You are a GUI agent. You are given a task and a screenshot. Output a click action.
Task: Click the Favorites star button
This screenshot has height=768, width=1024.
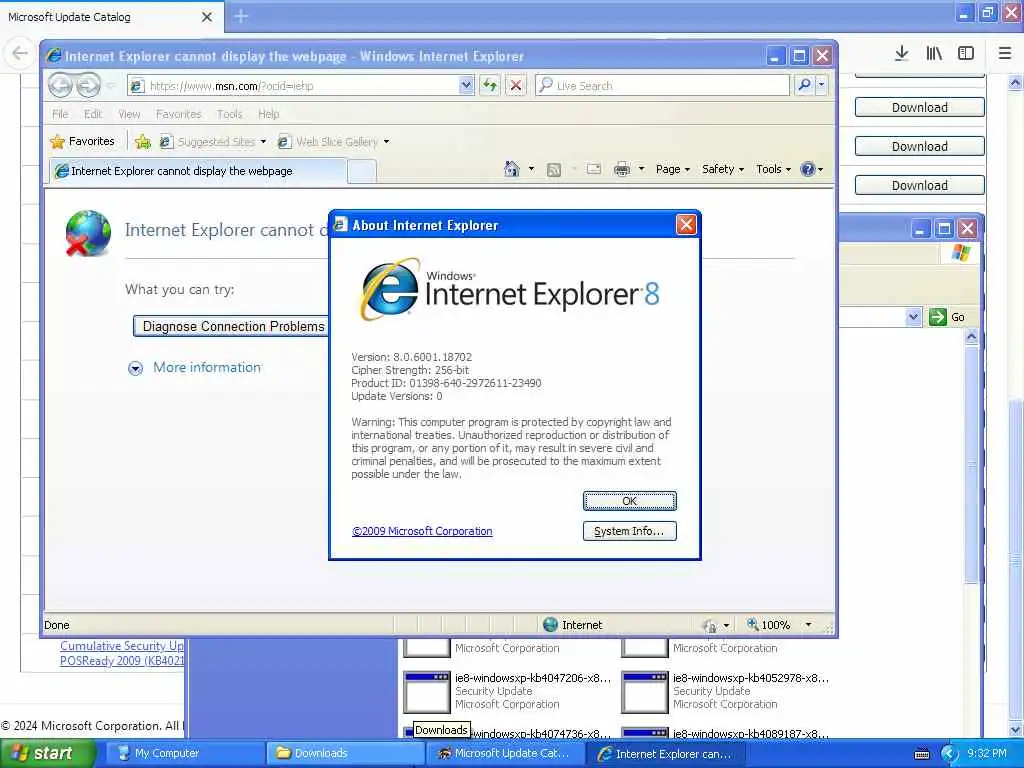pos(82,141)
